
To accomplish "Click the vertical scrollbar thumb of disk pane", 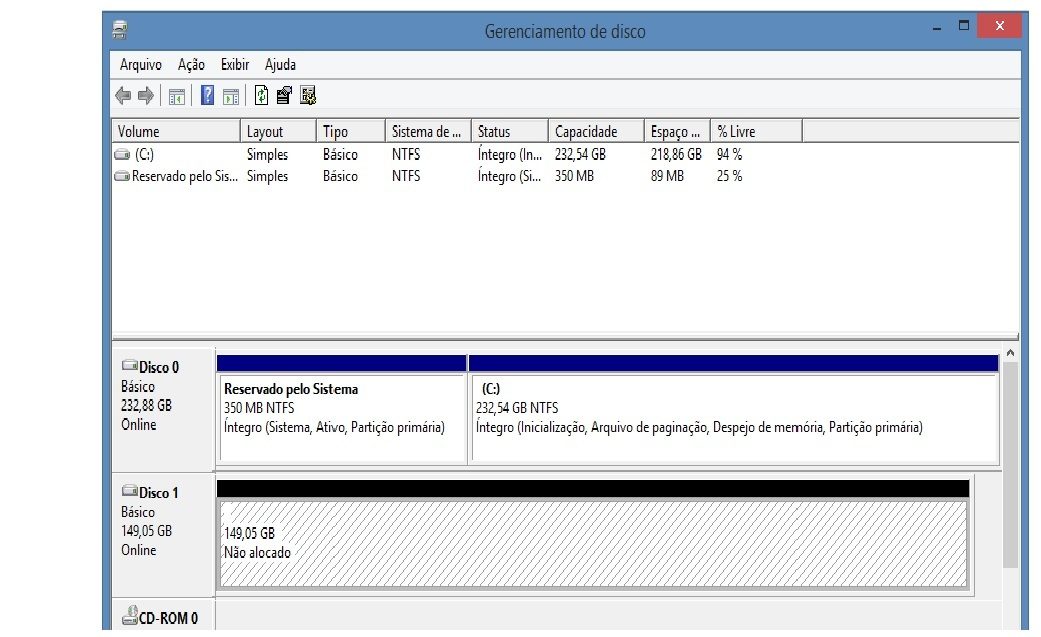I will [1010, 465].
